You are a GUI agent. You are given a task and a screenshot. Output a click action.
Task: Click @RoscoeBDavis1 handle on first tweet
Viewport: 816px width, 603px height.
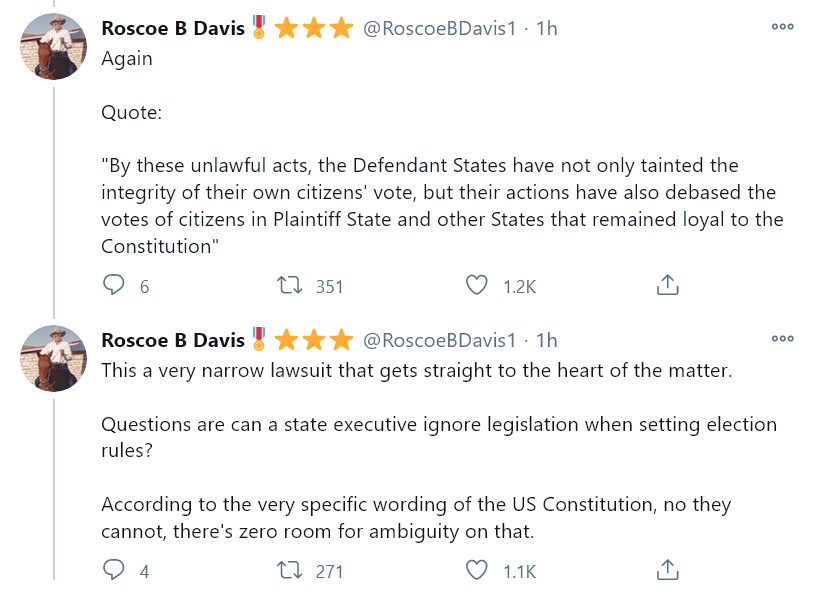[439, 28]
